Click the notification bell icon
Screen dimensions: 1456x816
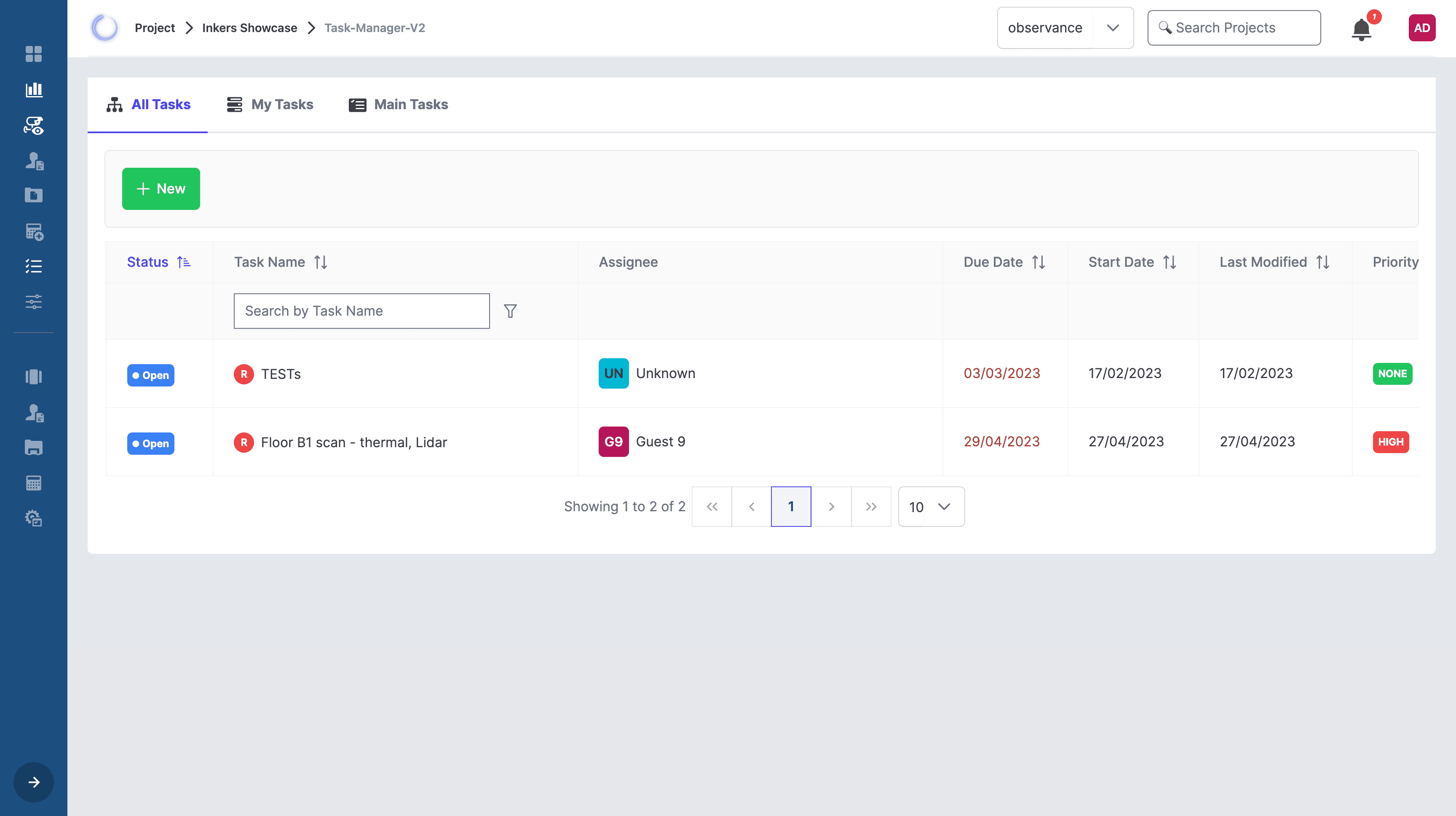pos(1361,29)
